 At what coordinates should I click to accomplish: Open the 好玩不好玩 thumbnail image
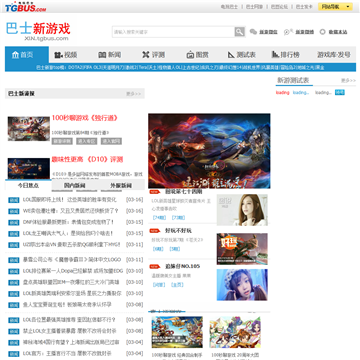(x=242, y=249)
